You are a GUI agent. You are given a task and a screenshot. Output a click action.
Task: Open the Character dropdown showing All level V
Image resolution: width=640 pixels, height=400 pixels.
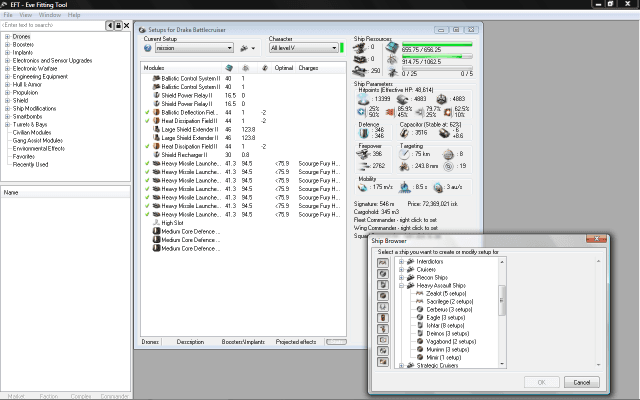point(304,48)
